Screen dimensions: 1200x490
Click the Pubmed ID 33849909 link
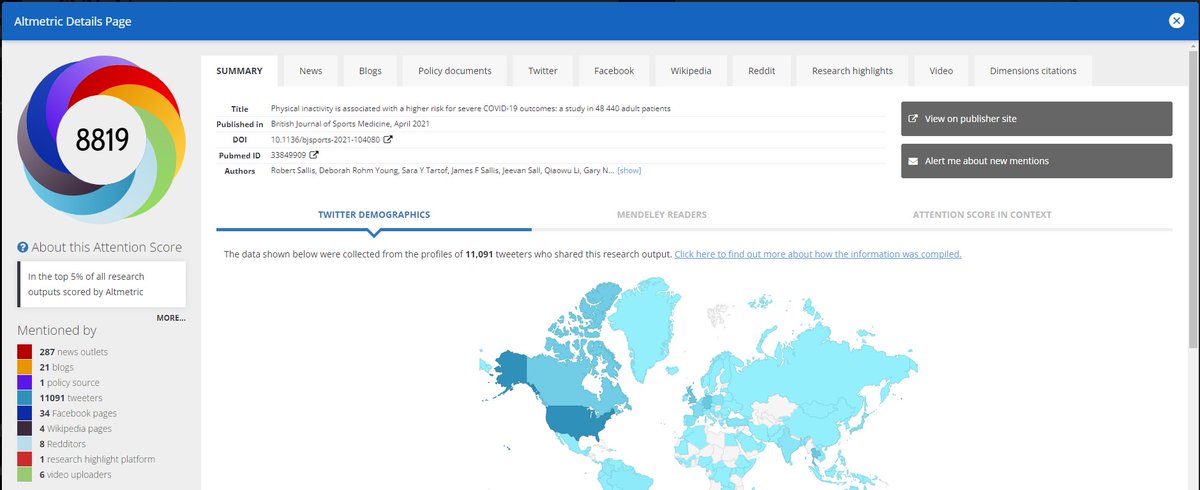(288, 155)
